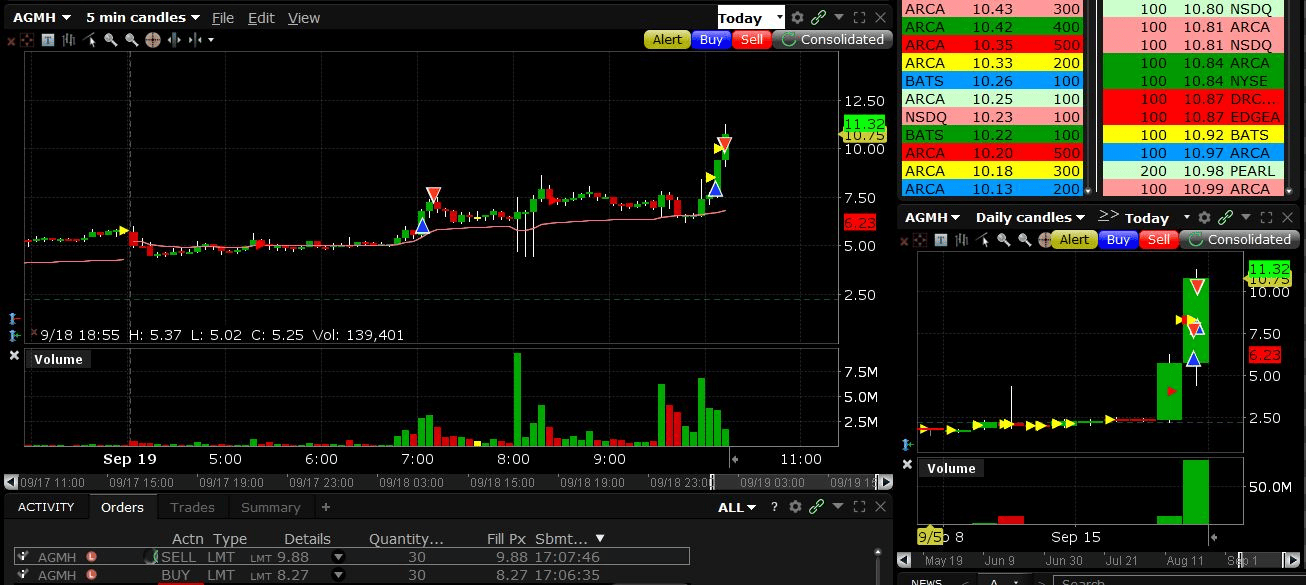Click the main chart horizontal time scrollbar
This screenshot has height=585, width=1306.
400,481
